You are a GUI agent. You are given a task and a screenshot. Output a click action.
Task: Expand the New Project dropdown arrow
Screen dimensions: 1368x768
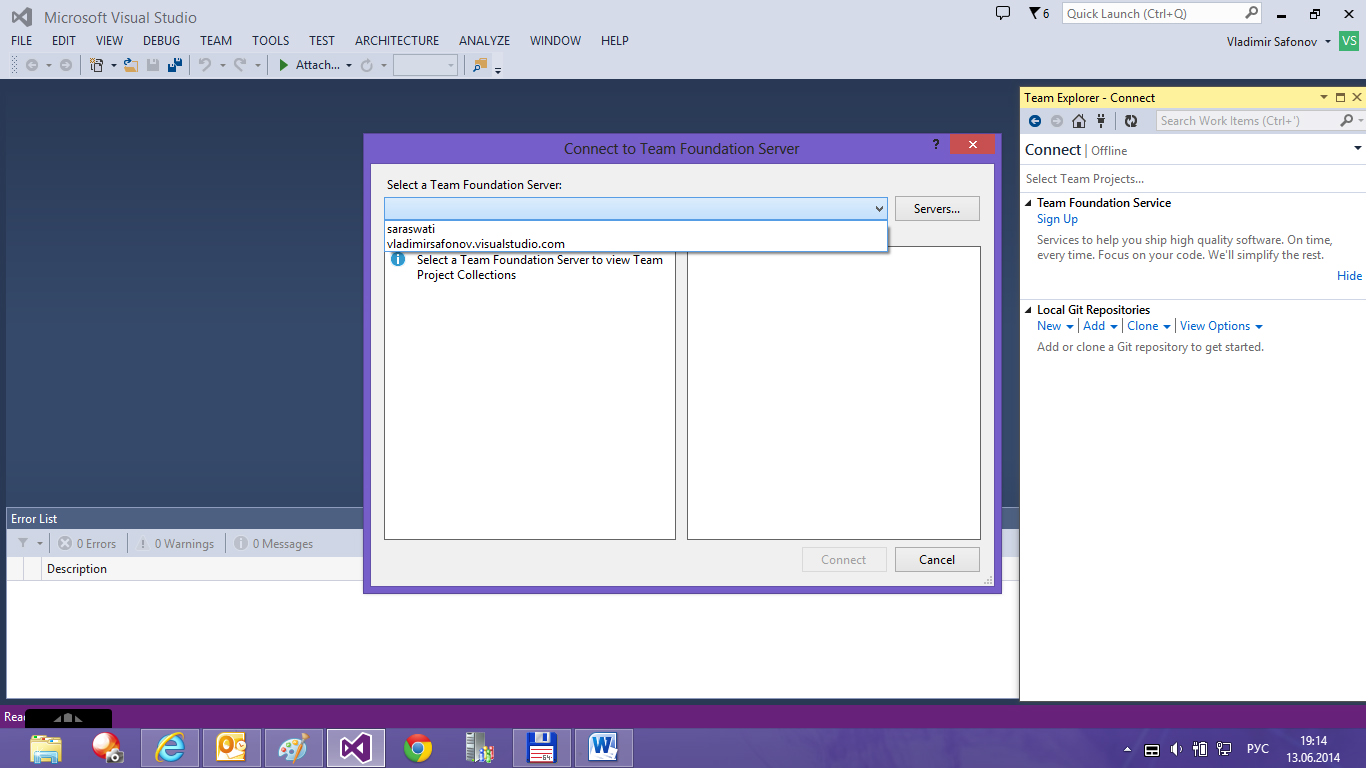point(113,66)
